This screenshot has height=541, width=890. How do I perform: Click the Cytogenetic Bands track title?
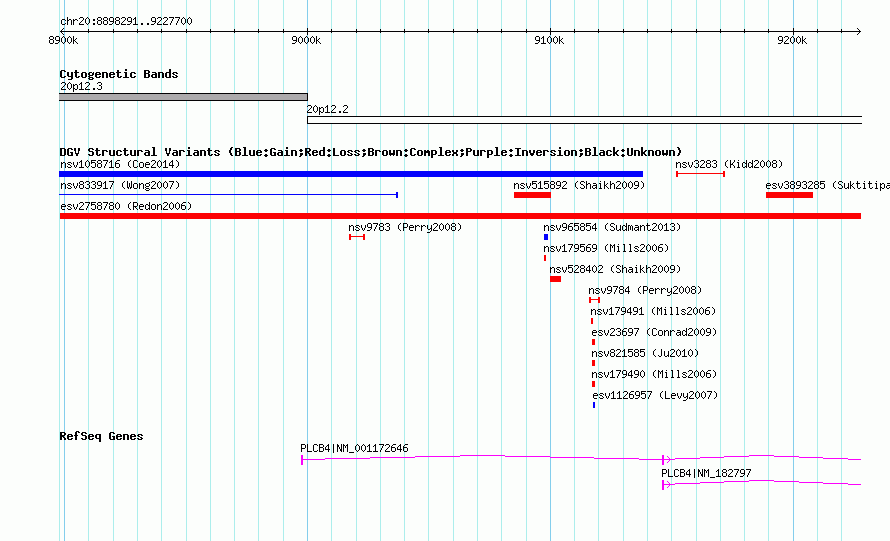click(x=119, y=74)
